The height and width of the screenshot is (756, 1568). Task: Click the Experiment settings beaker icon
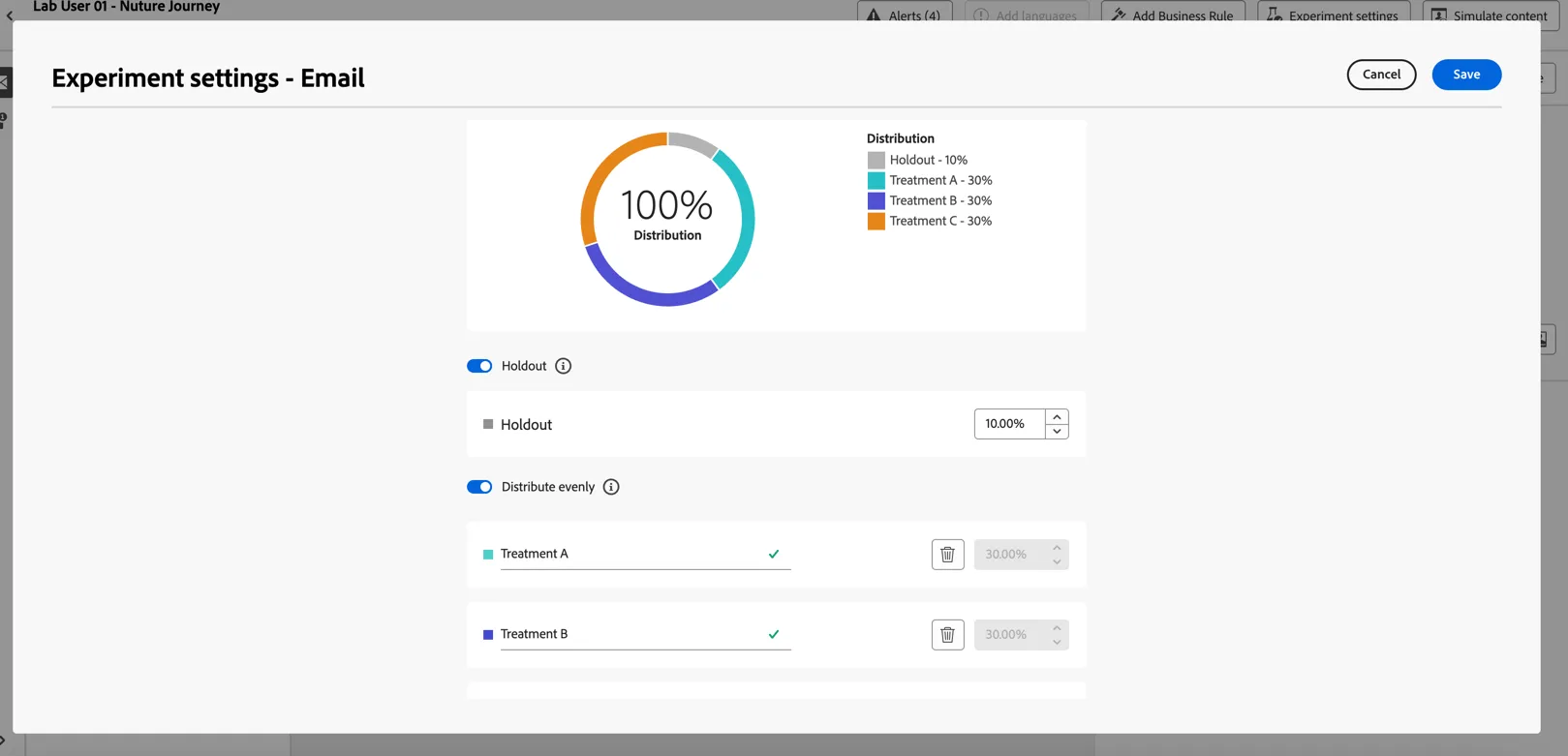(x=1275, y=15)
